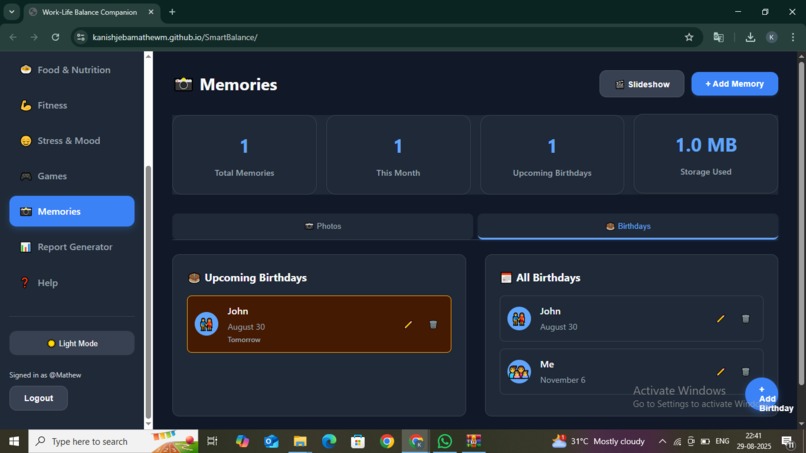Image resolution: width=806 pixels, height=453 pixels.
Task: Bookmark this page with the star
Action: coord(689,37)
